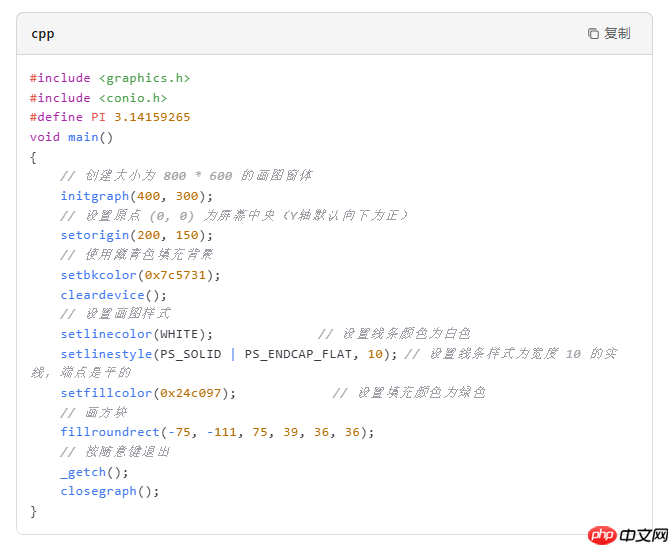
Task: Click the initgraph function call
Action: pyautogui.click(x=95, y=196)
